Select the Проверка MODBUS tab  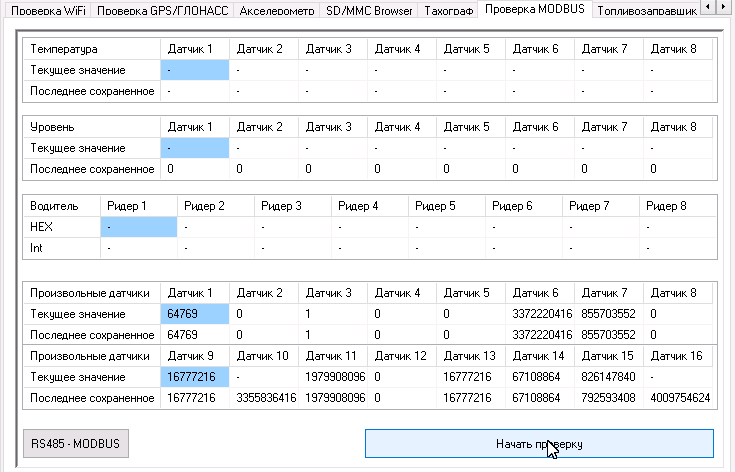[x=535, y=10]
